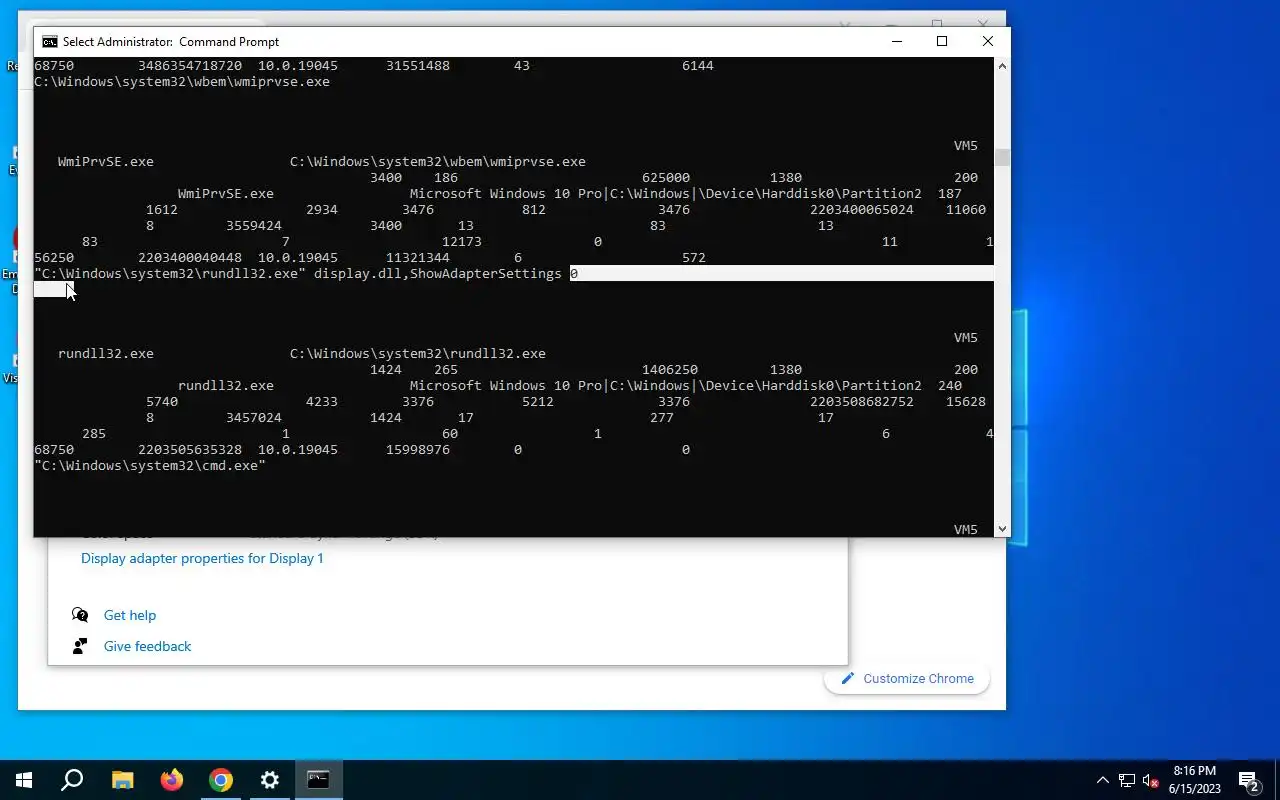Open Settings gear in the taskbar
Image resolution: width=1280 pixels, height=800 pixels.
click(x=270, y=780)
